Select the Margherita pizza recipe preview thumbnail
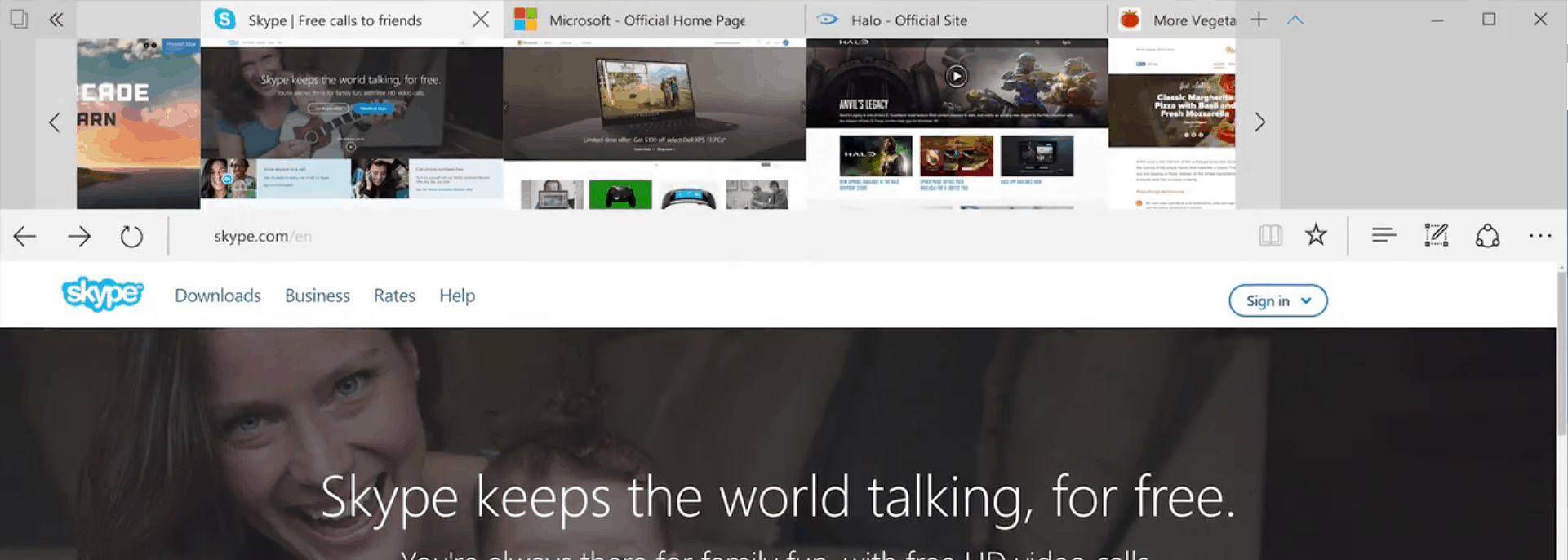Screen dimensions: 1568x560 tap(1171, 123)
